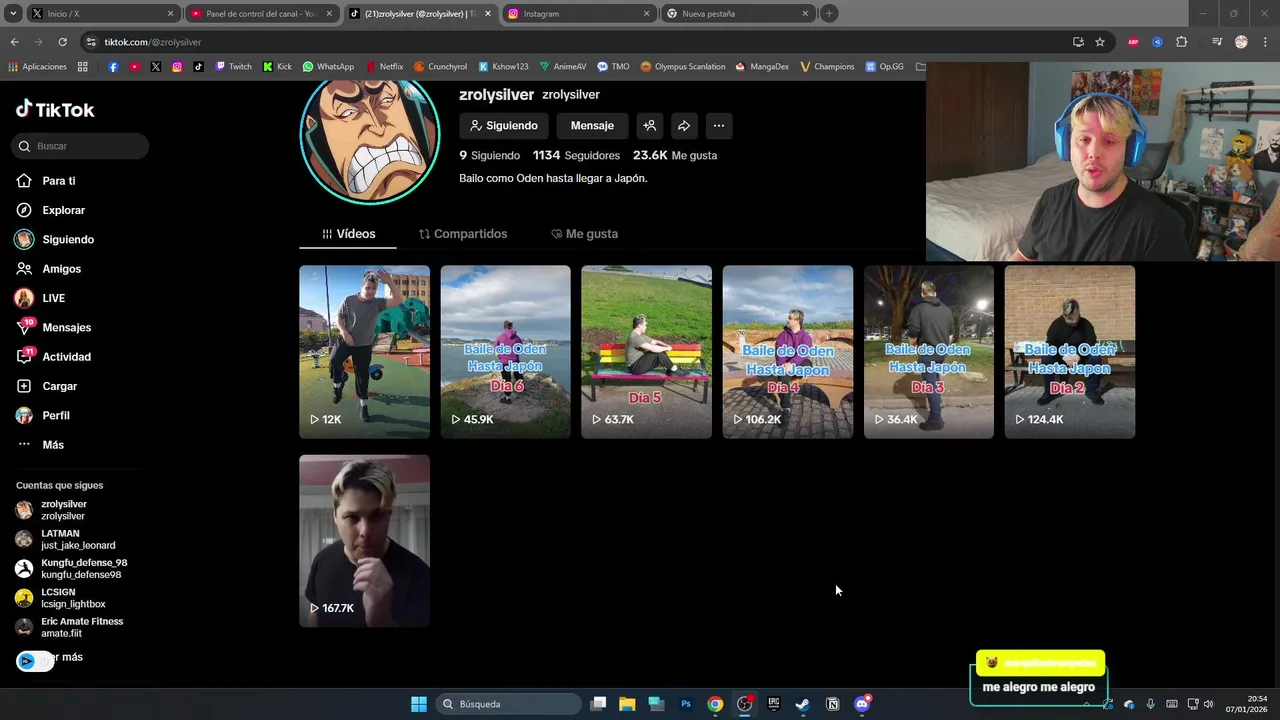Open the WhatsApp bookmark
Image resolution: width=1280 pixels, height=720 pixels.
[x=328, y=67]
